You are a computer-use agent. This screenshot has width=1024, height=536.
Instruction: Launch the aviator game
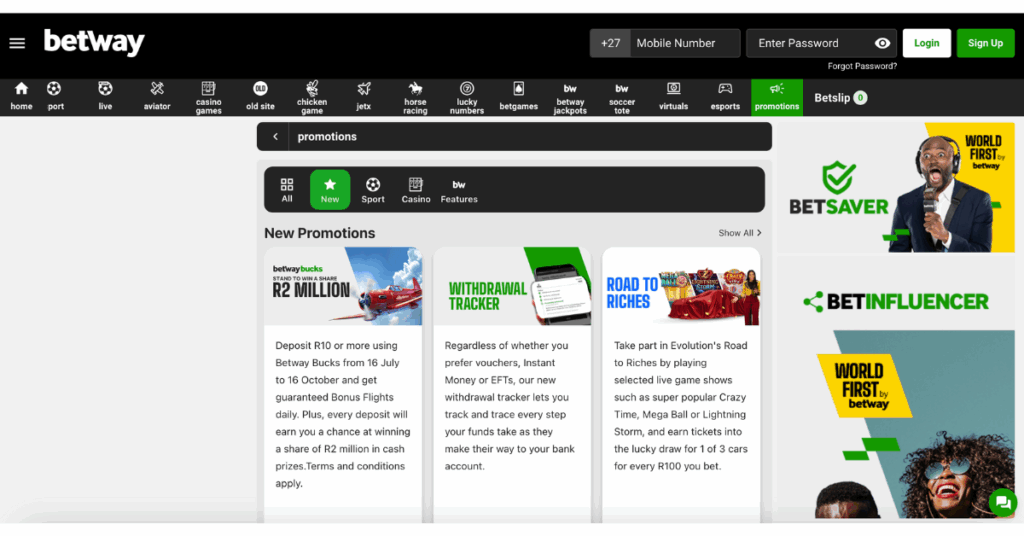pyautogui.click(x=157, y=97)
